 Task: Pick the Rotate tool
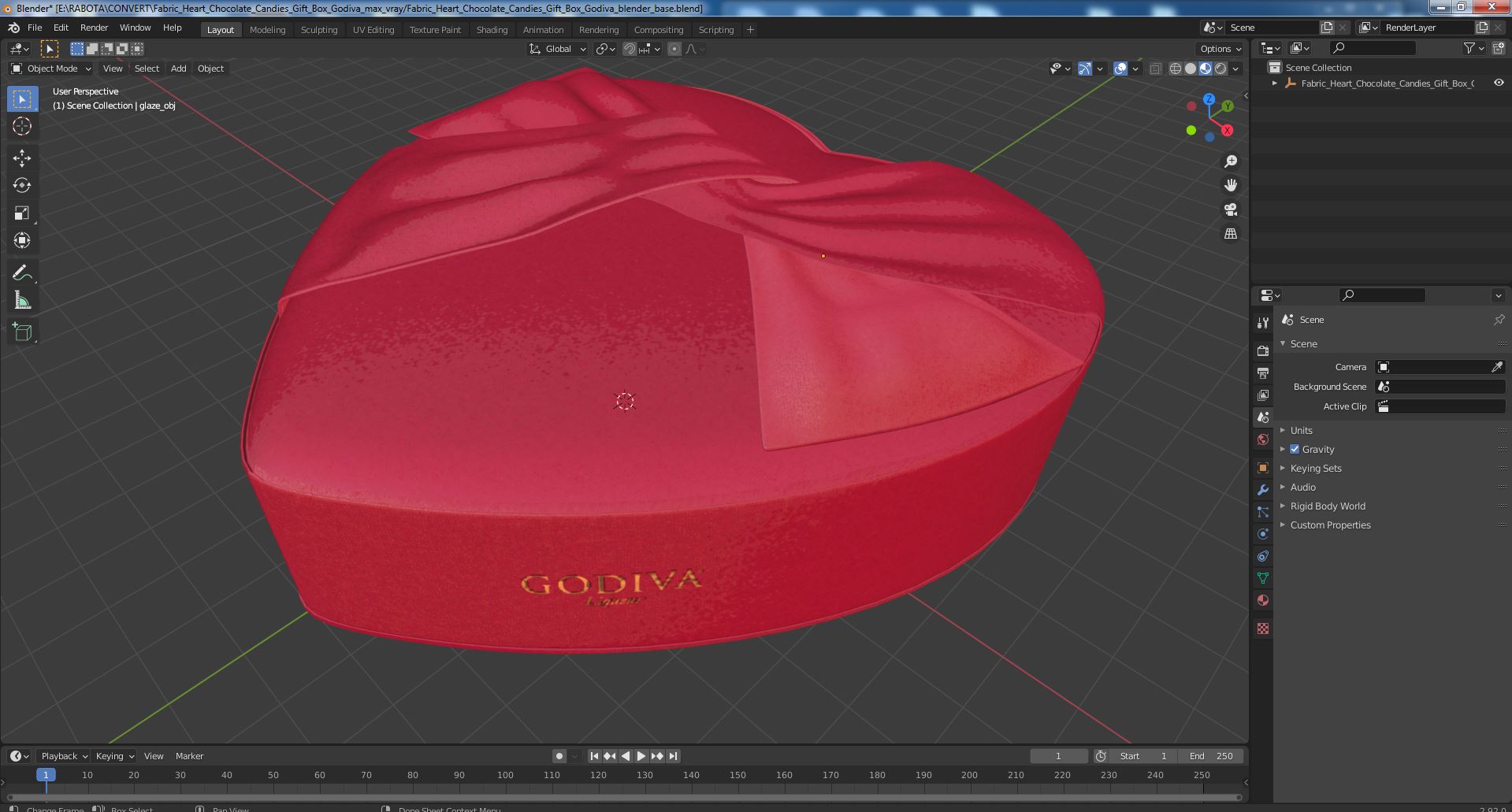tap(22, 185)
